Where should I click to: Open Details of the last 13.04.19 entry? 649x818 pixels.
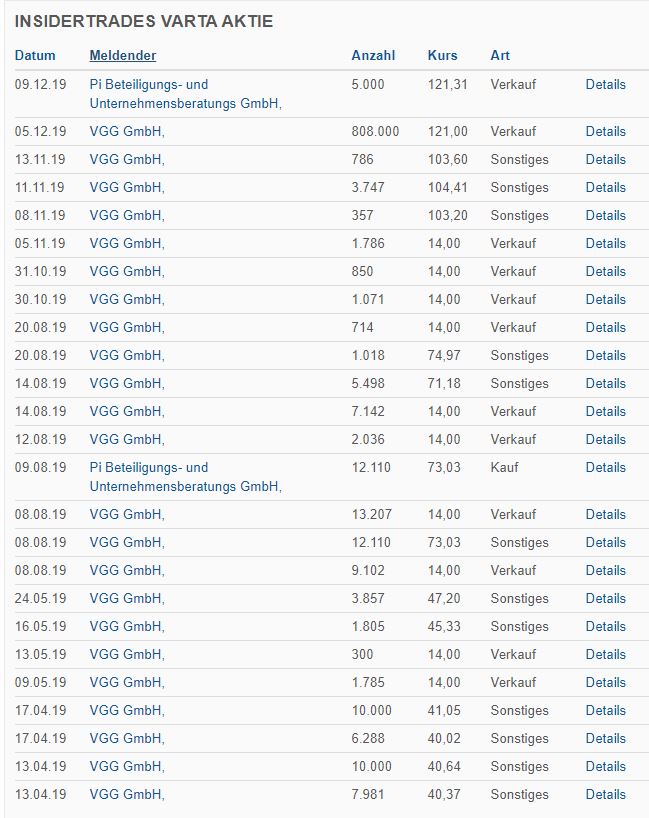605,794
